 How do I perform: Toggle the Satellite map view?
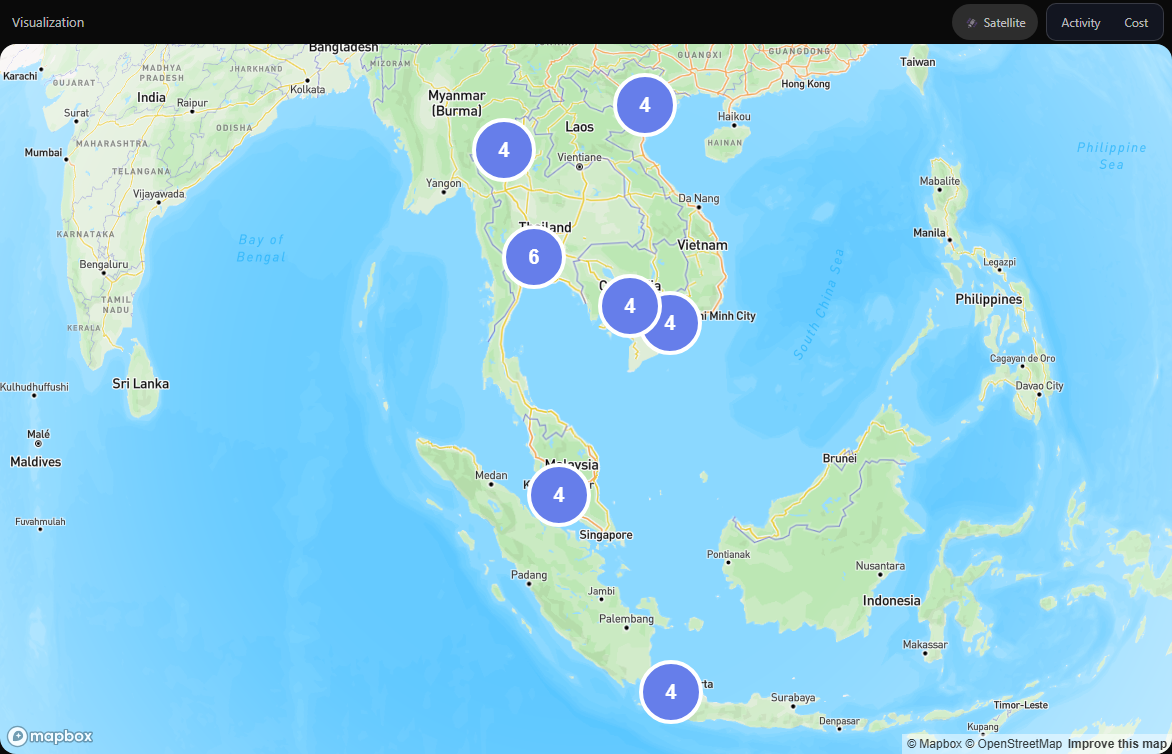coord(995,22)
